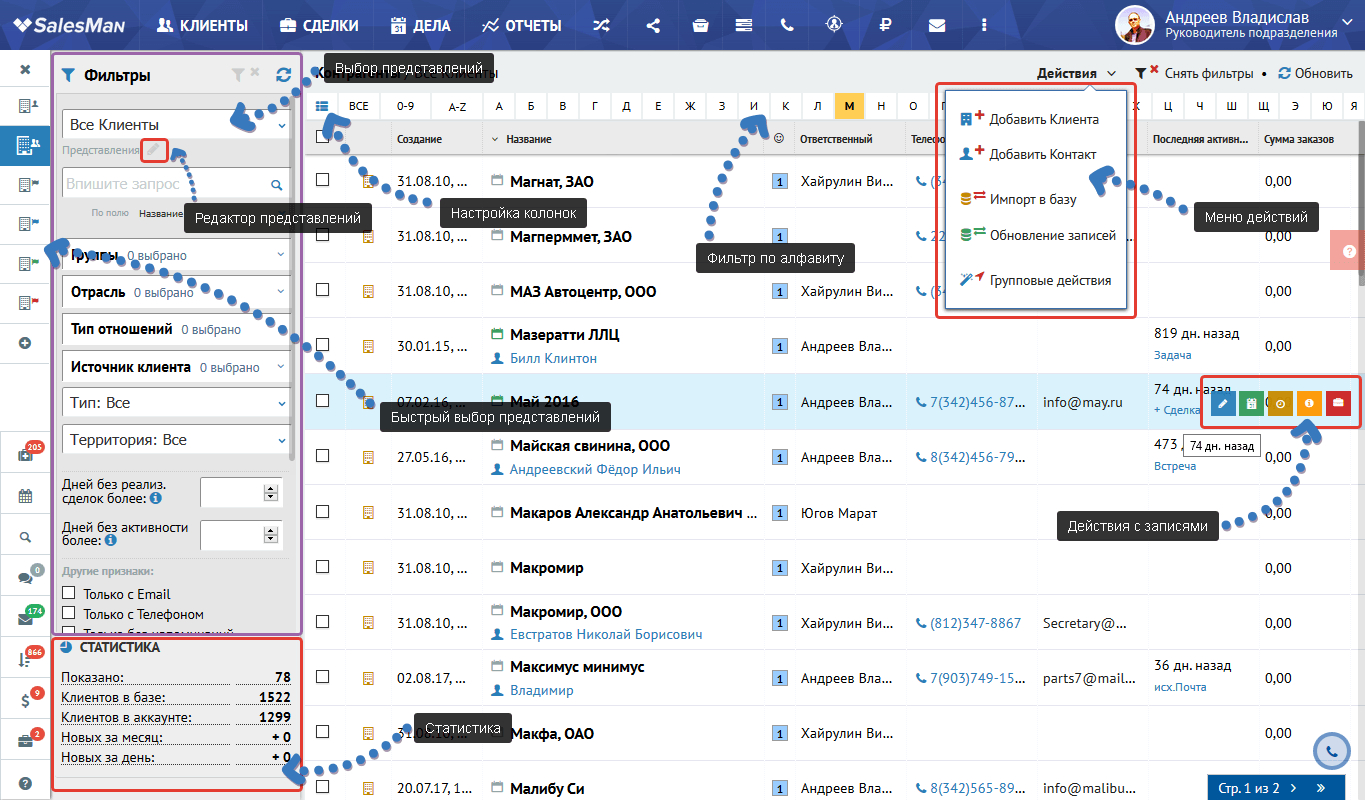Image resolution: width=1365 pixels, height=800 pixels.
Task: Click the blue pencil edit button on Май 2016 row
Action: tap(1222, 403)
